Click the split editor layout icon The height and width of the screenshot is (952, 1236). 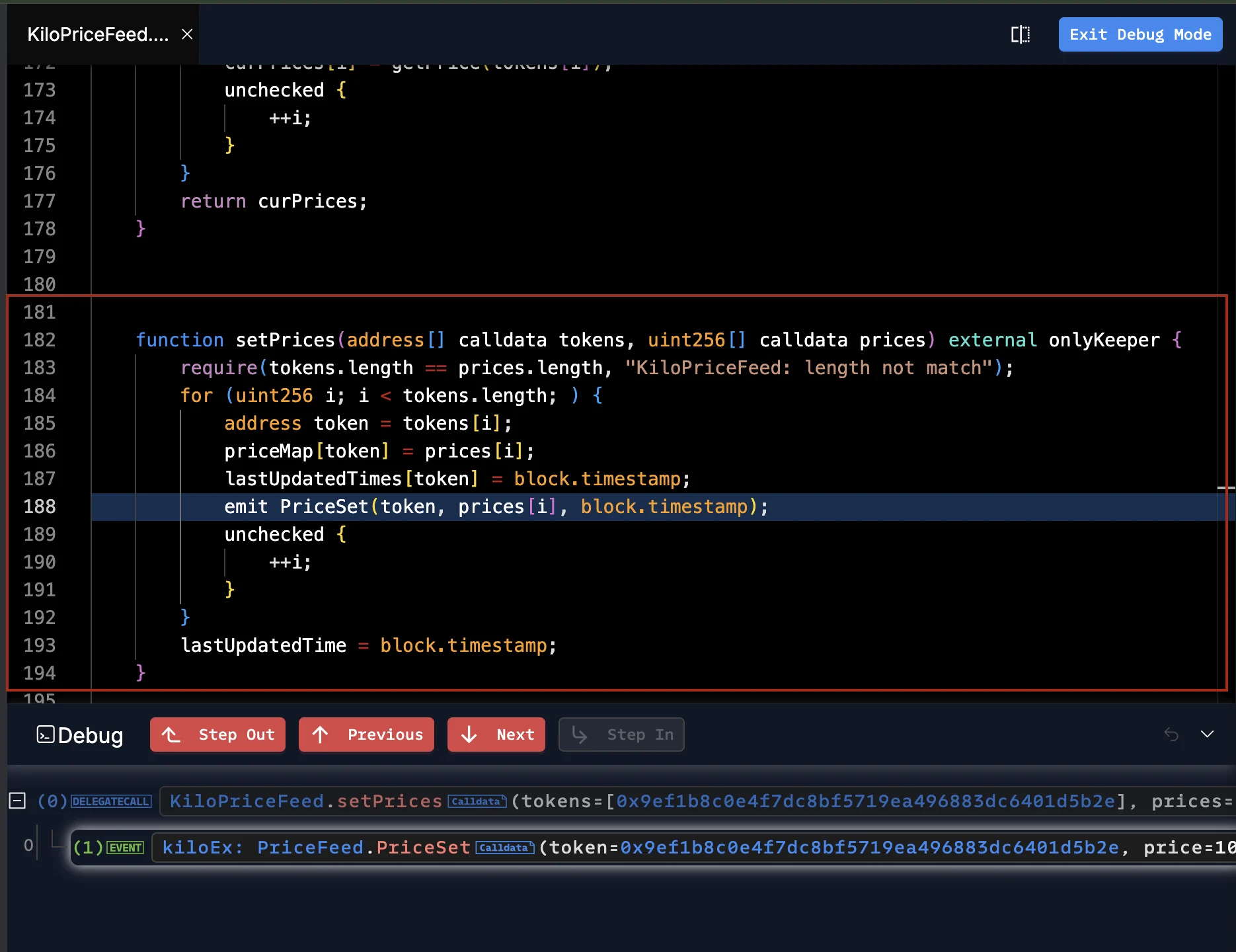point(1020,34)
